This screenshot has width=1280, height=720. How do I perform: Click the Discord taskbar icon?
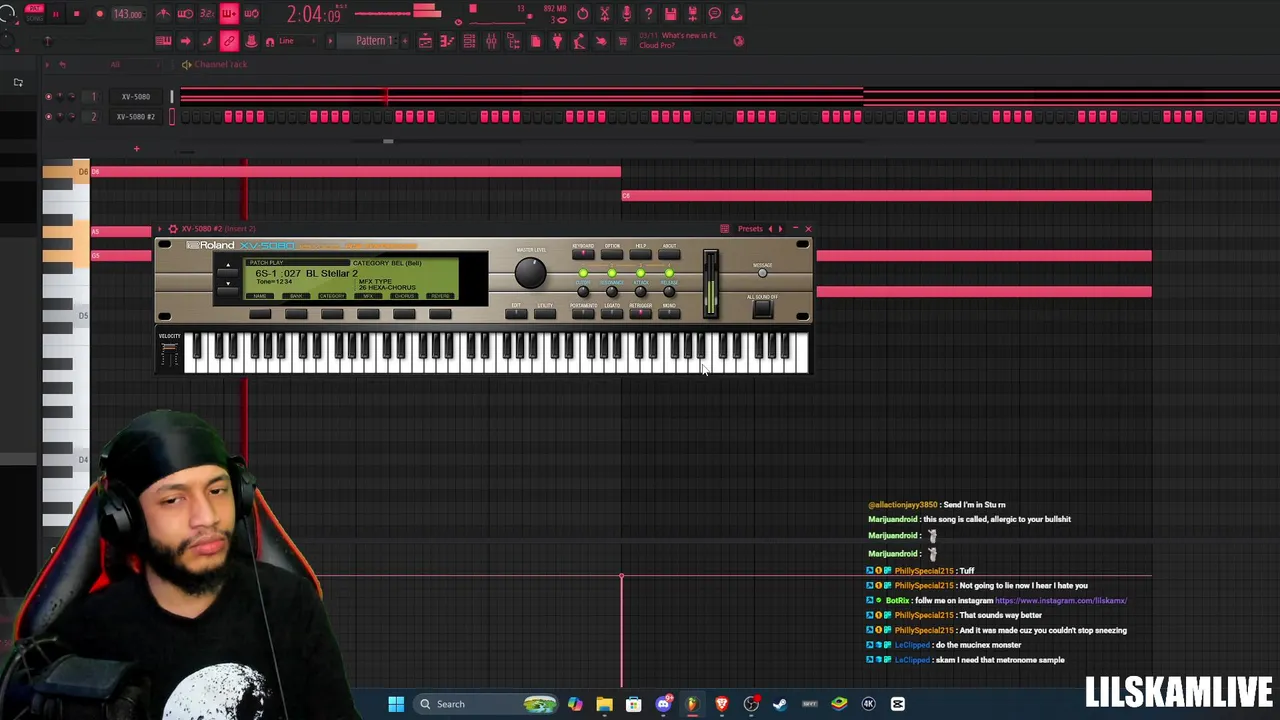click(663, 704)
